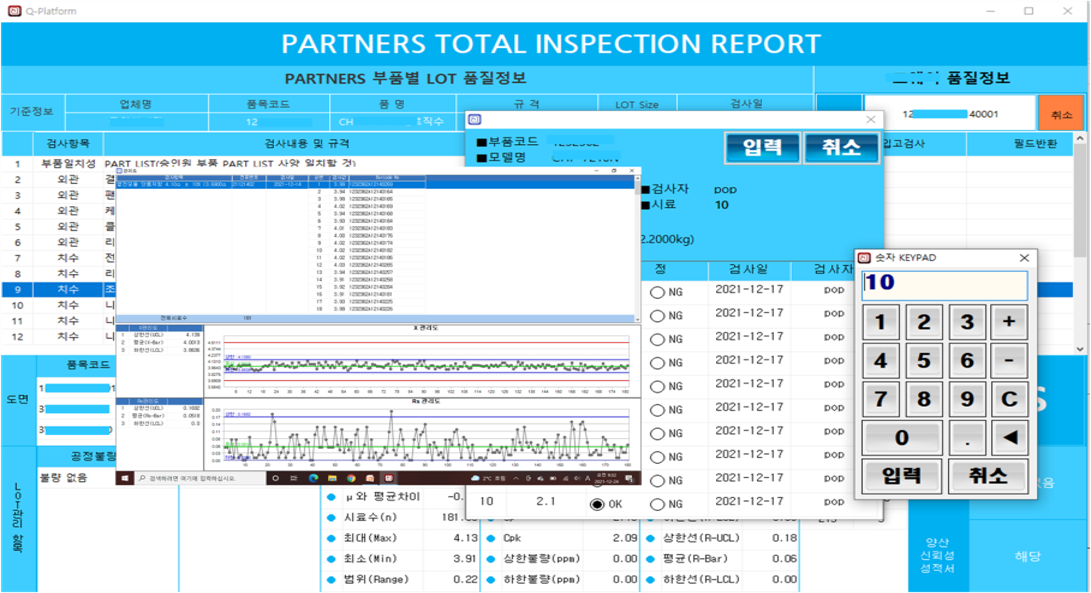Click keypad digit 6
This screenshot has width=1091, height=593.
coord(966,361)
